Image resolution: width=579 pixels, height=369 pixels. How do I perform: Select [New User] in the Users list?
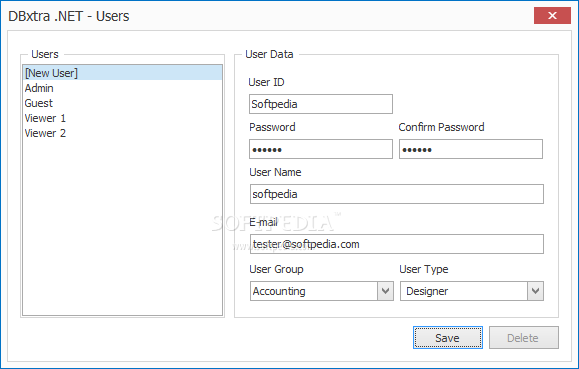pyautogui.click(x=123, y=73)
